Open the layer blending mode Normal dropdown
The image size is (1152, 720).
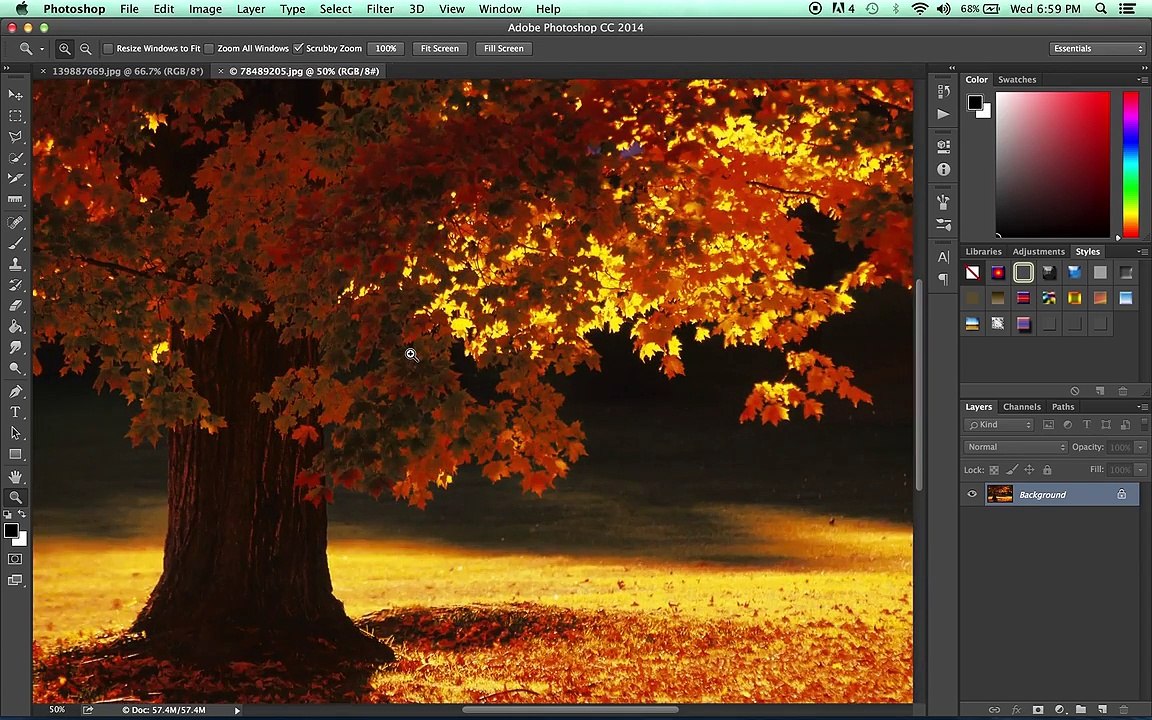click(x=1015, y=447)
